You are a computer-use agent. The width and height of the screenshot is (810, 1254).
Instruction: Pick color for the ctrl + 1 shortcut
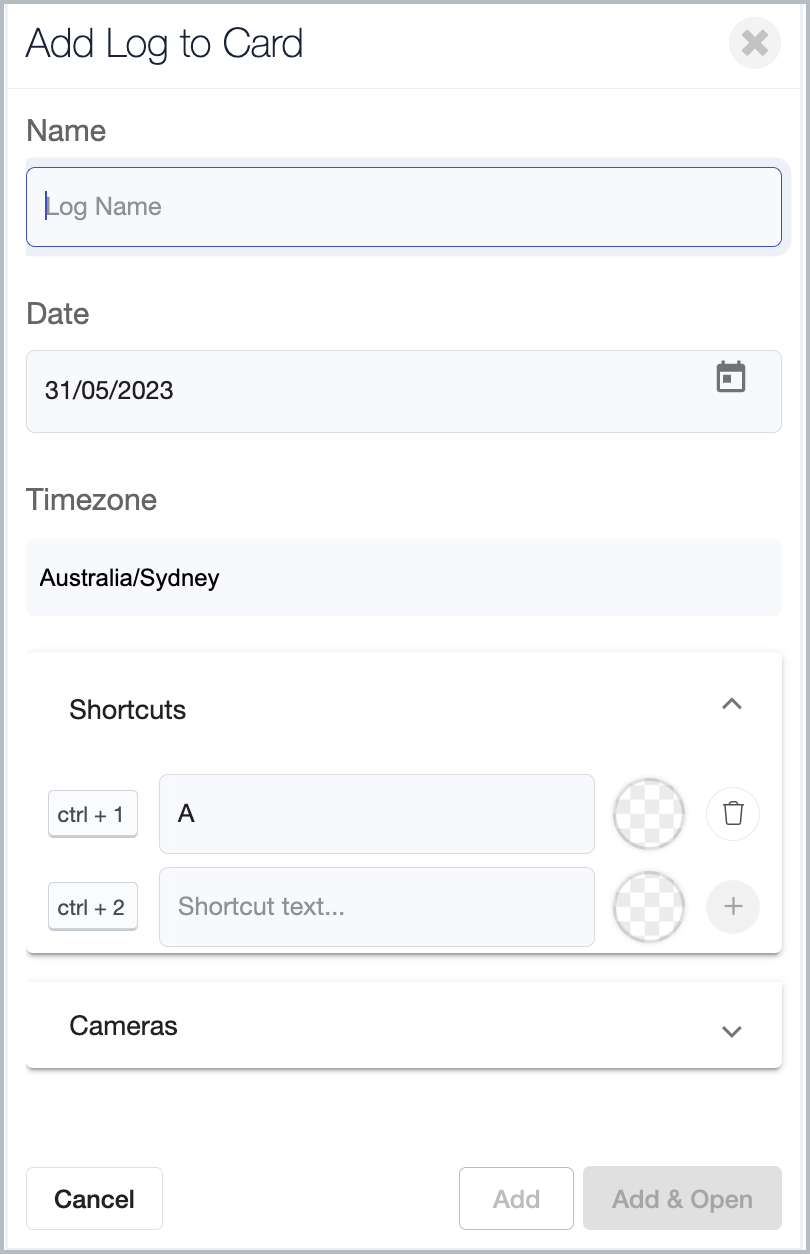[x=649, y=813]
